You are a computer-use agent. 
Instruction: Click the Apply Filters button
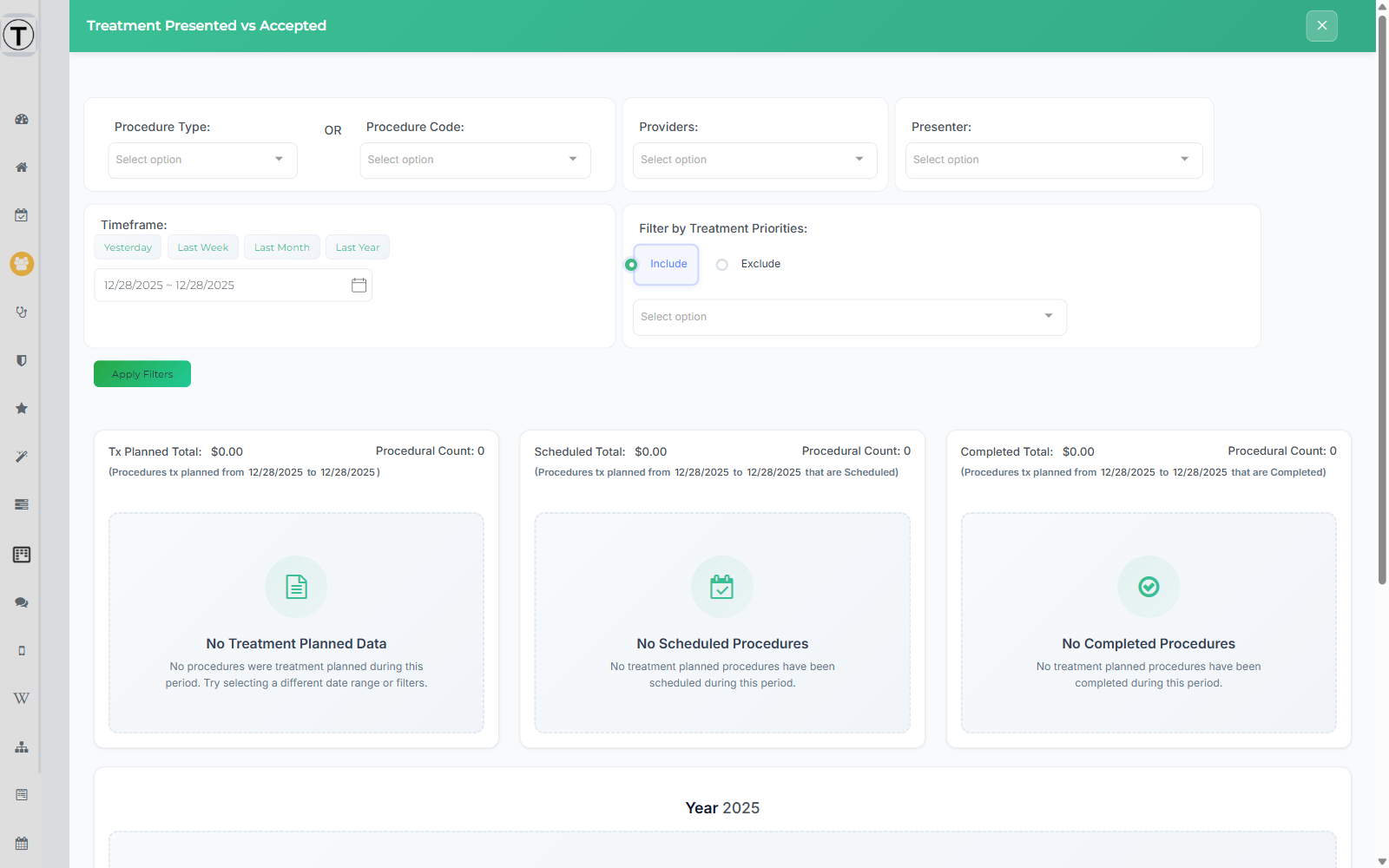[x=142, y=374]
